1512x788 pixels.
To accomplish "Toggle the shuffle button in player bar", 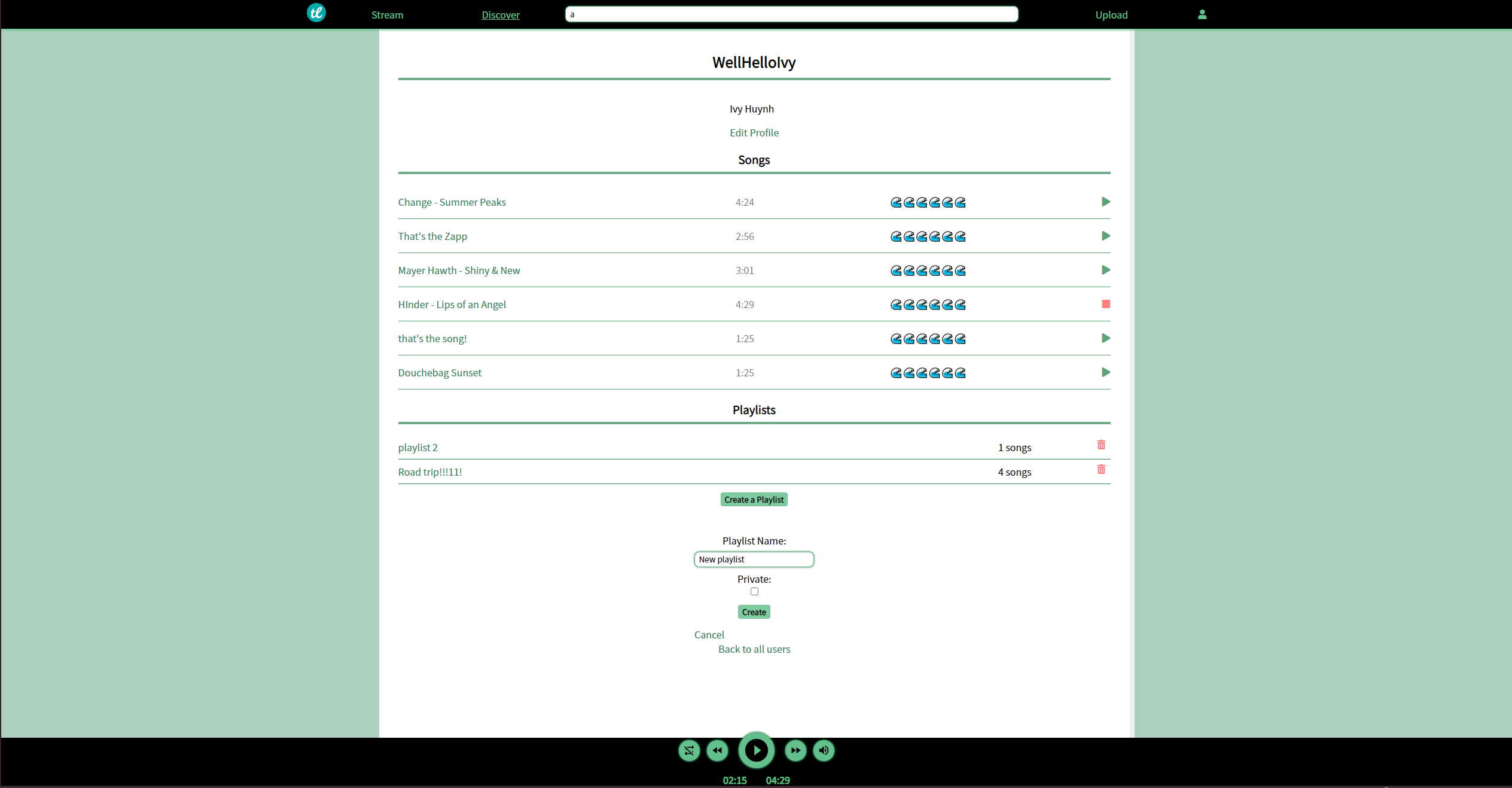I will (x=689, y=750).
